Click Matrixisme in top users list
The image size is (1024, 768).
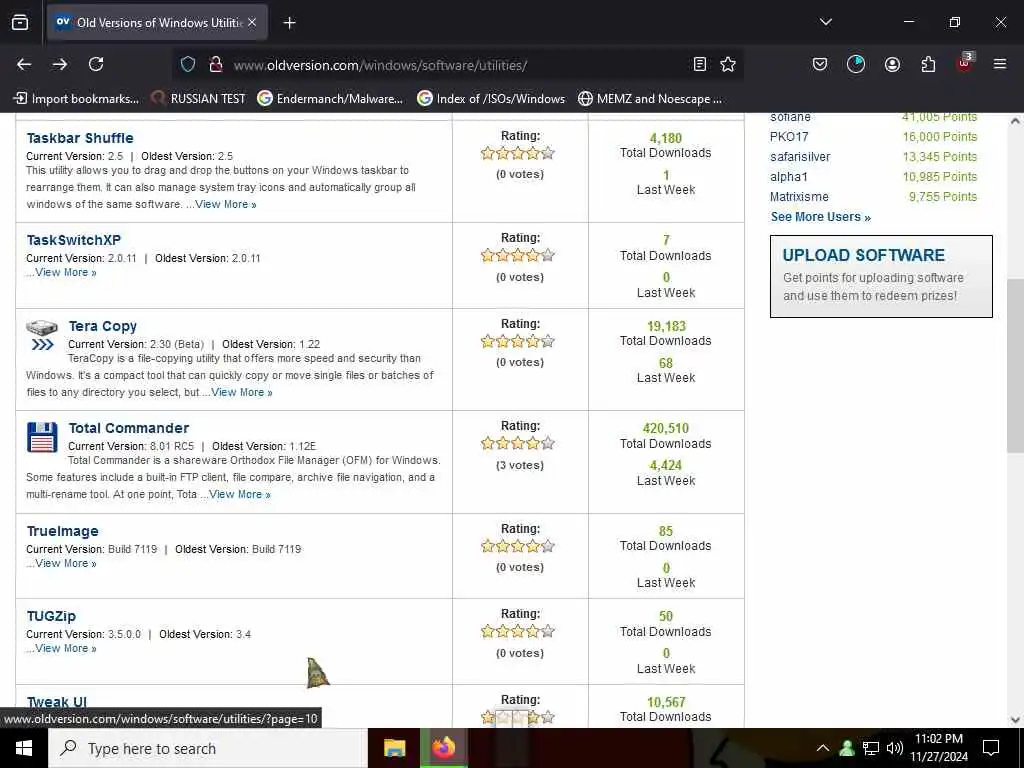click(x=799, y=197)
